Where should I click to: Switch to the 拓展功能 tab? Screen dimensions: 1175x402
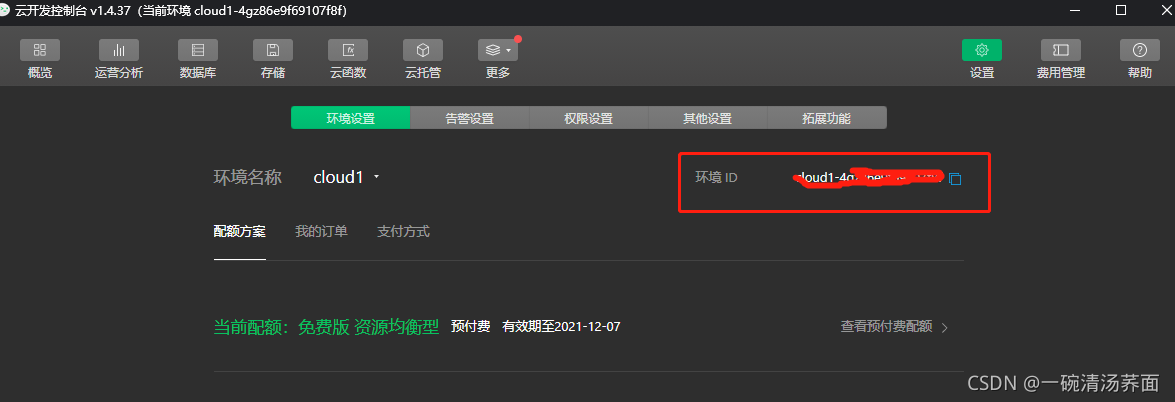827,118
